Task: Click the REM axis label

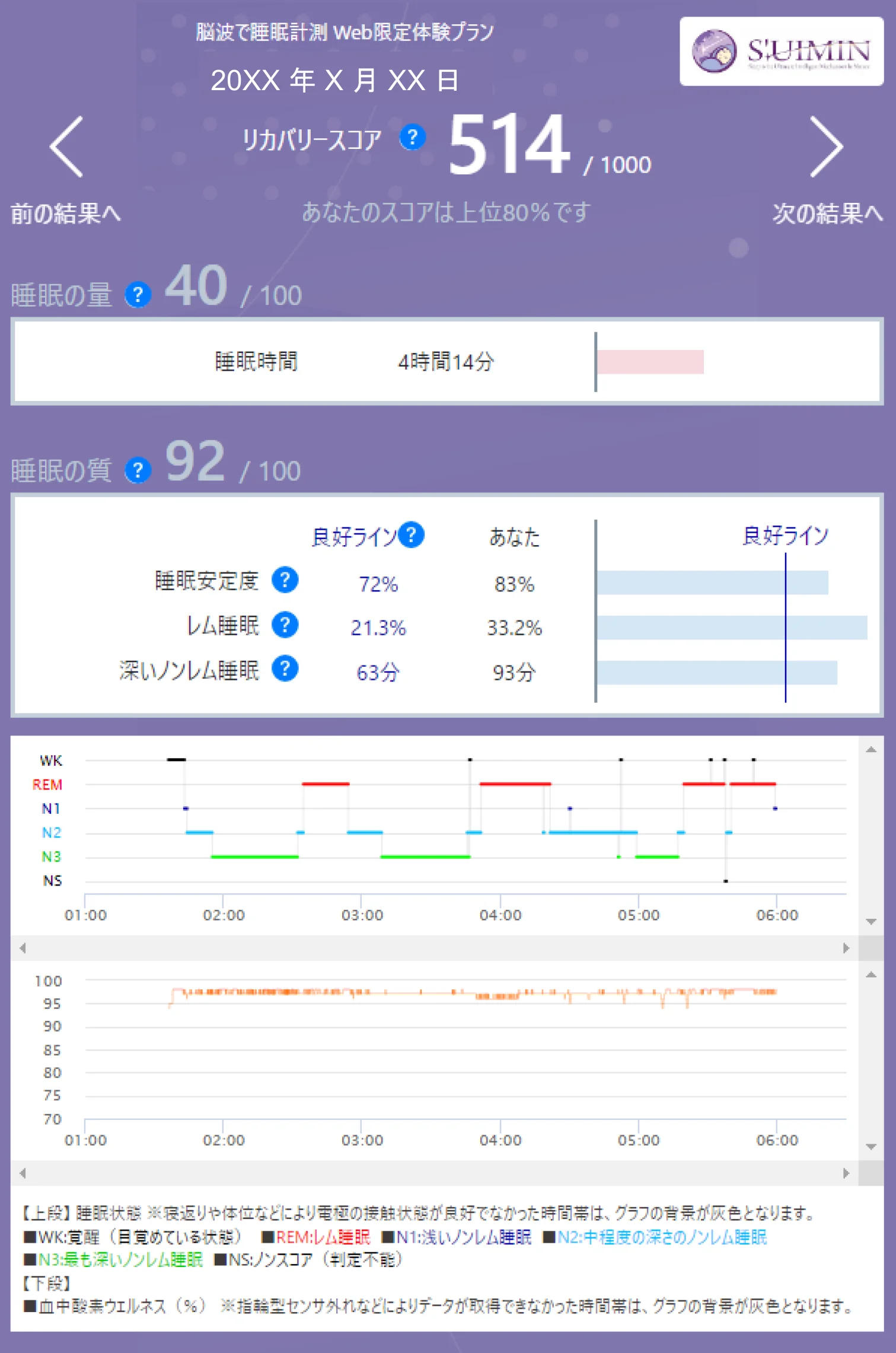Action: [x=47, y=785]
